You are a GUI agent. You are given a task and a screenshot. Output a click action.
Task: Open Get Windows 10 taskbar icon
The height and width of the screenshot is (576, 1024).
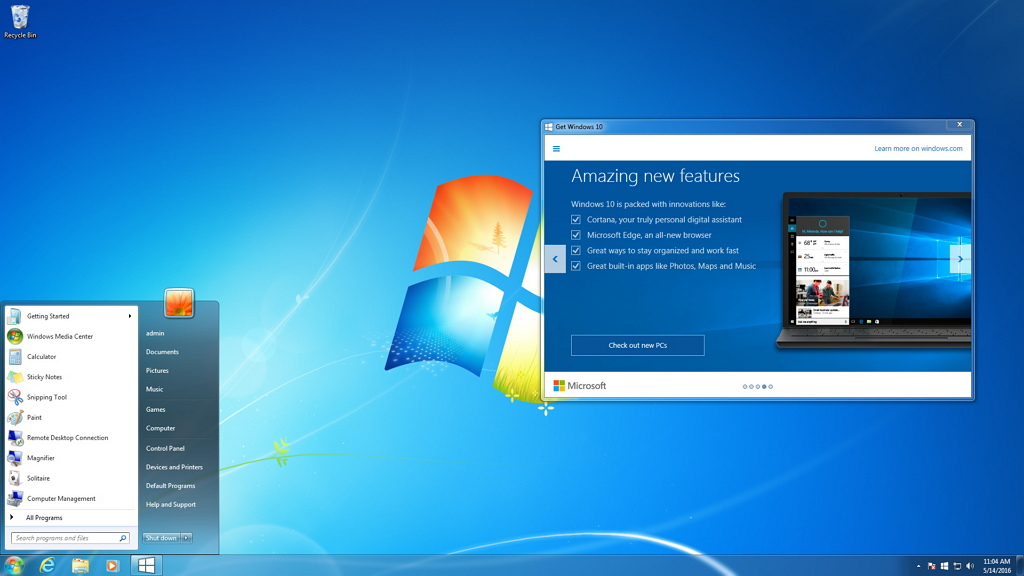146,566
